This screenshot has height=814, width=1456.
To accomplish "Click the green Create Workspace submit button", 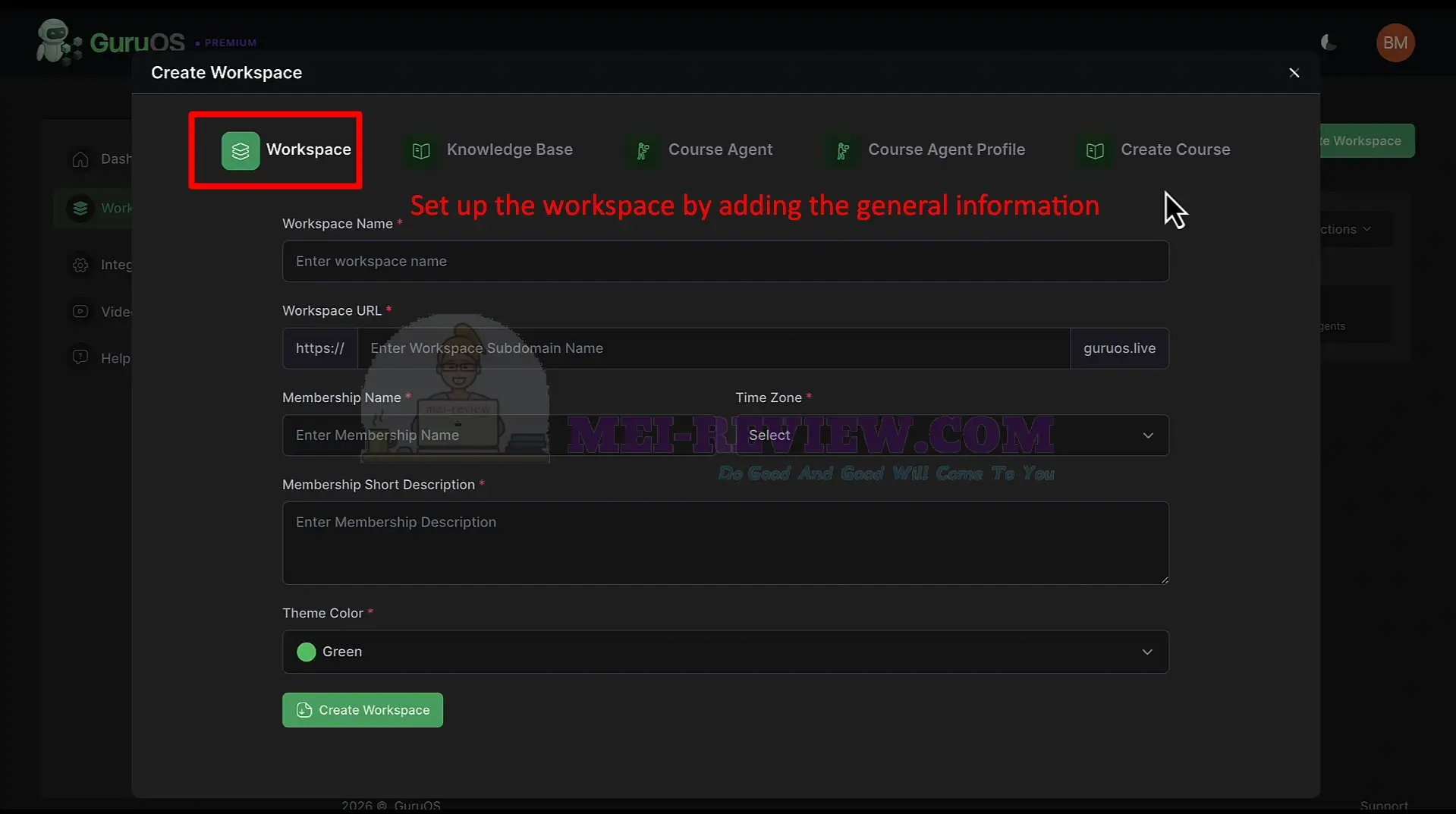I will point(363,710).
